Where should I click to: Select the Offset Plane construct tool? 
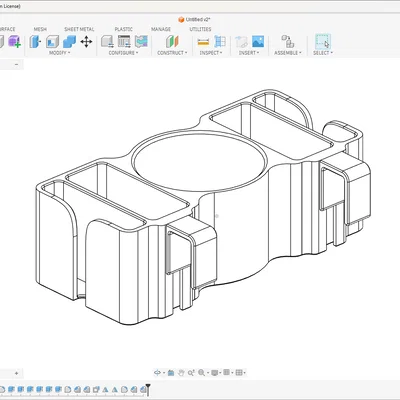click(x=173, y=42)
